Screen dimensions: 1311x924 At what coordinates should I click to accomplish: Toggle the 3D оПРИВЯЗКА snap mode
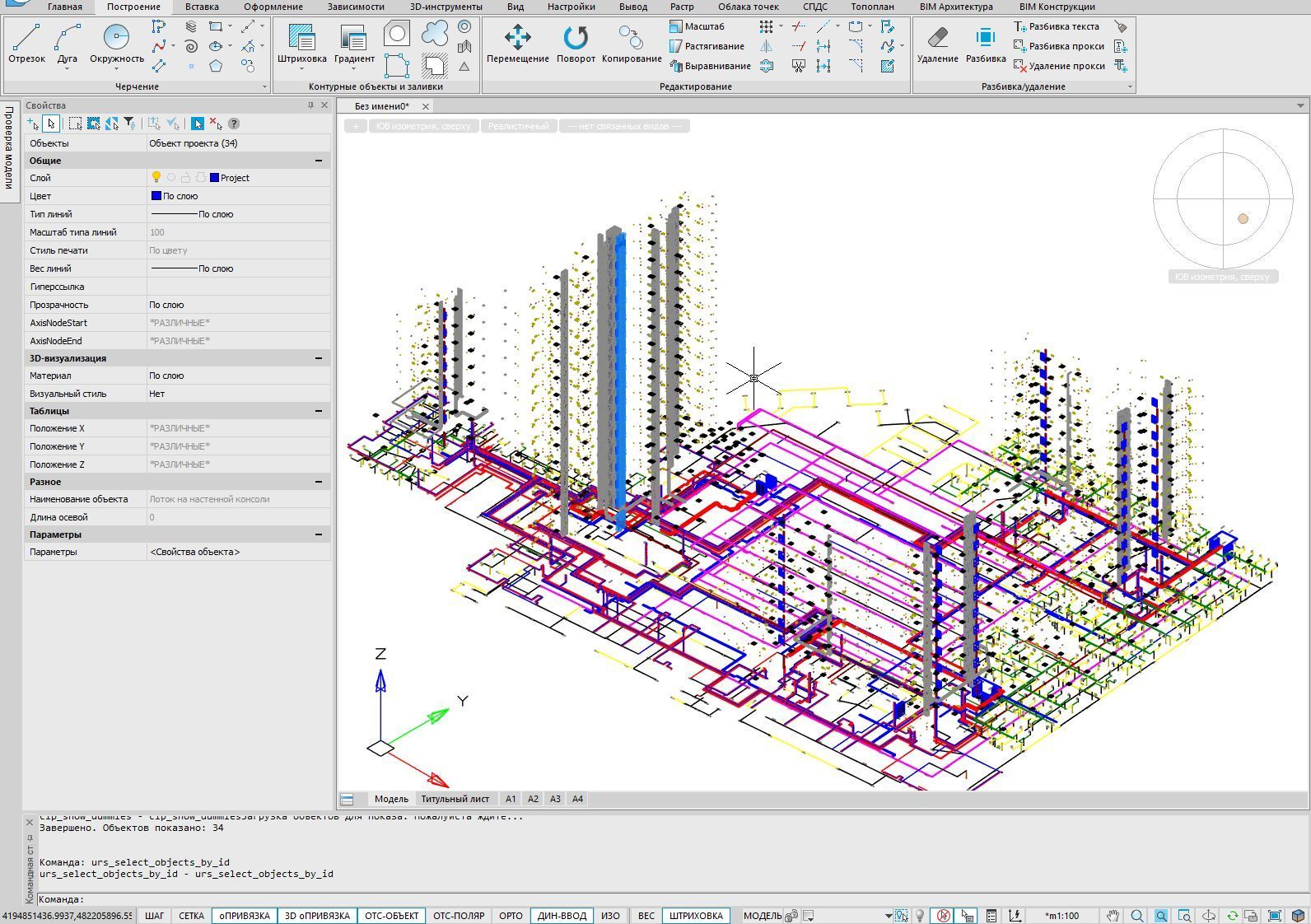click(317, 916)
